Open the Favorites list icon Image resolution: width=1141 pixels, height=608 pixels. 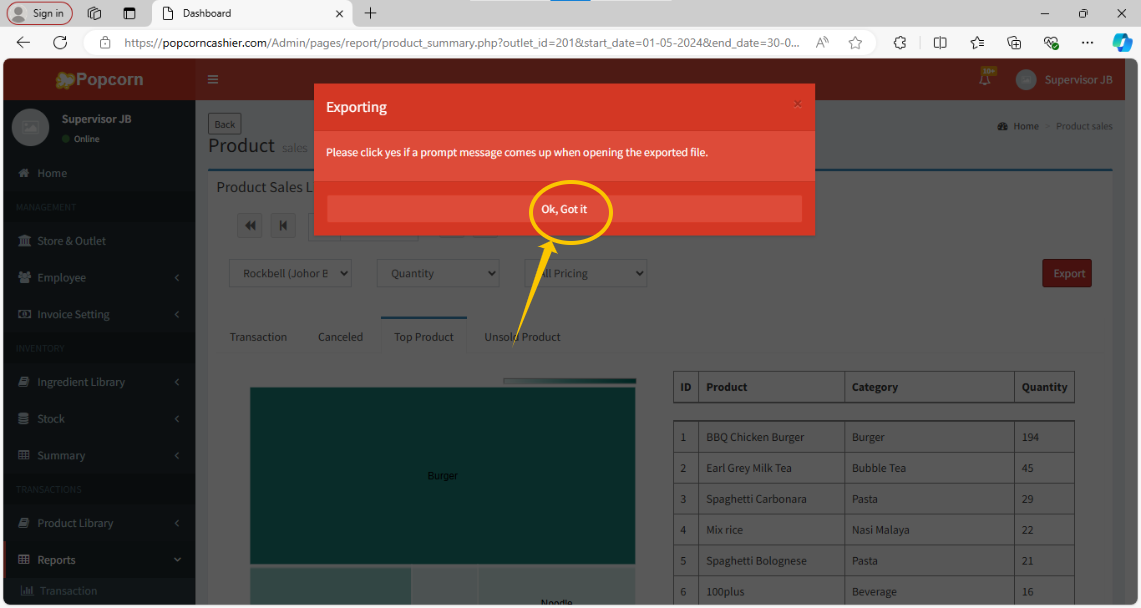[x=977, y=43]
